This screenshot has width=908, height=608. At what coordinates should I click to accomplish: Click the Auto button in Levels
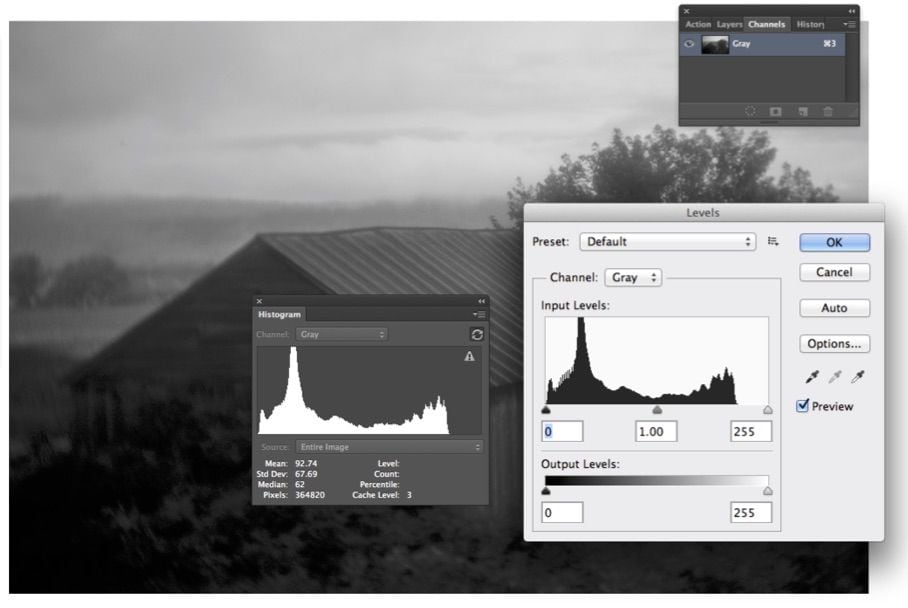click(834, 308)
